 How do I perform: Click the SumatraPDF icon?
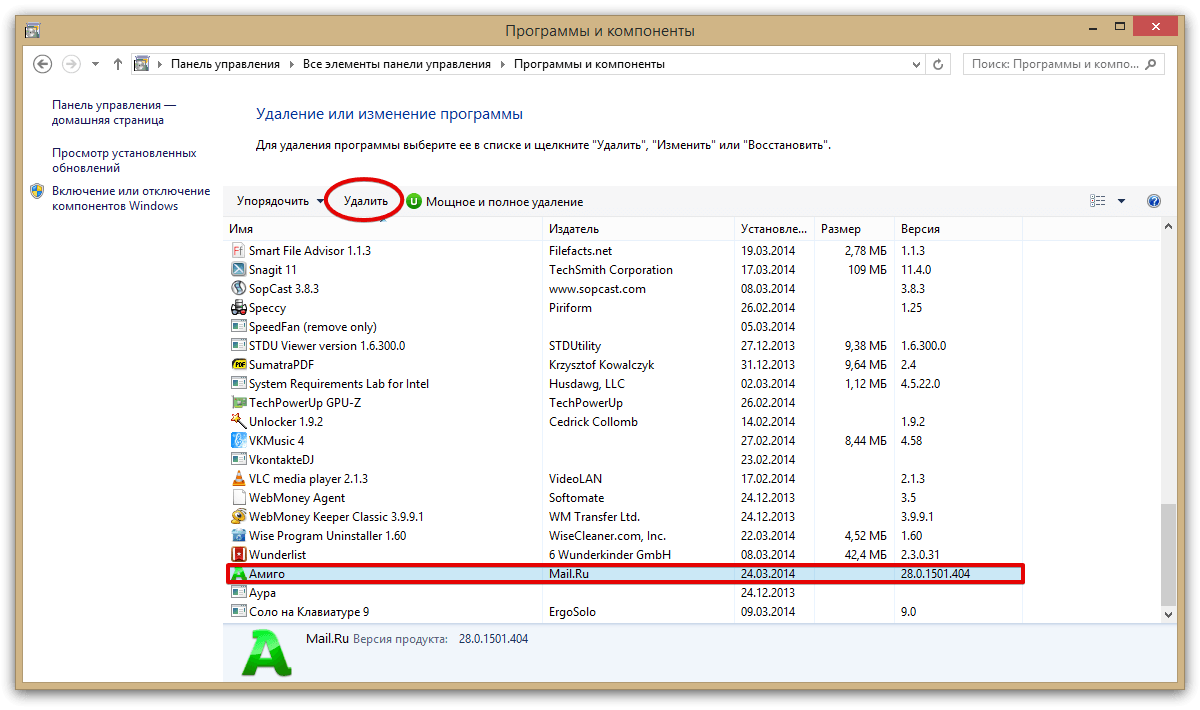click(x=238, y=365)
